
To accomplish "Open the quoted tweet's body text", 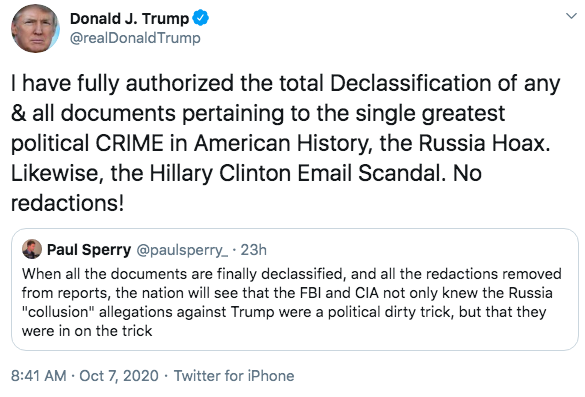I will 291,302.
